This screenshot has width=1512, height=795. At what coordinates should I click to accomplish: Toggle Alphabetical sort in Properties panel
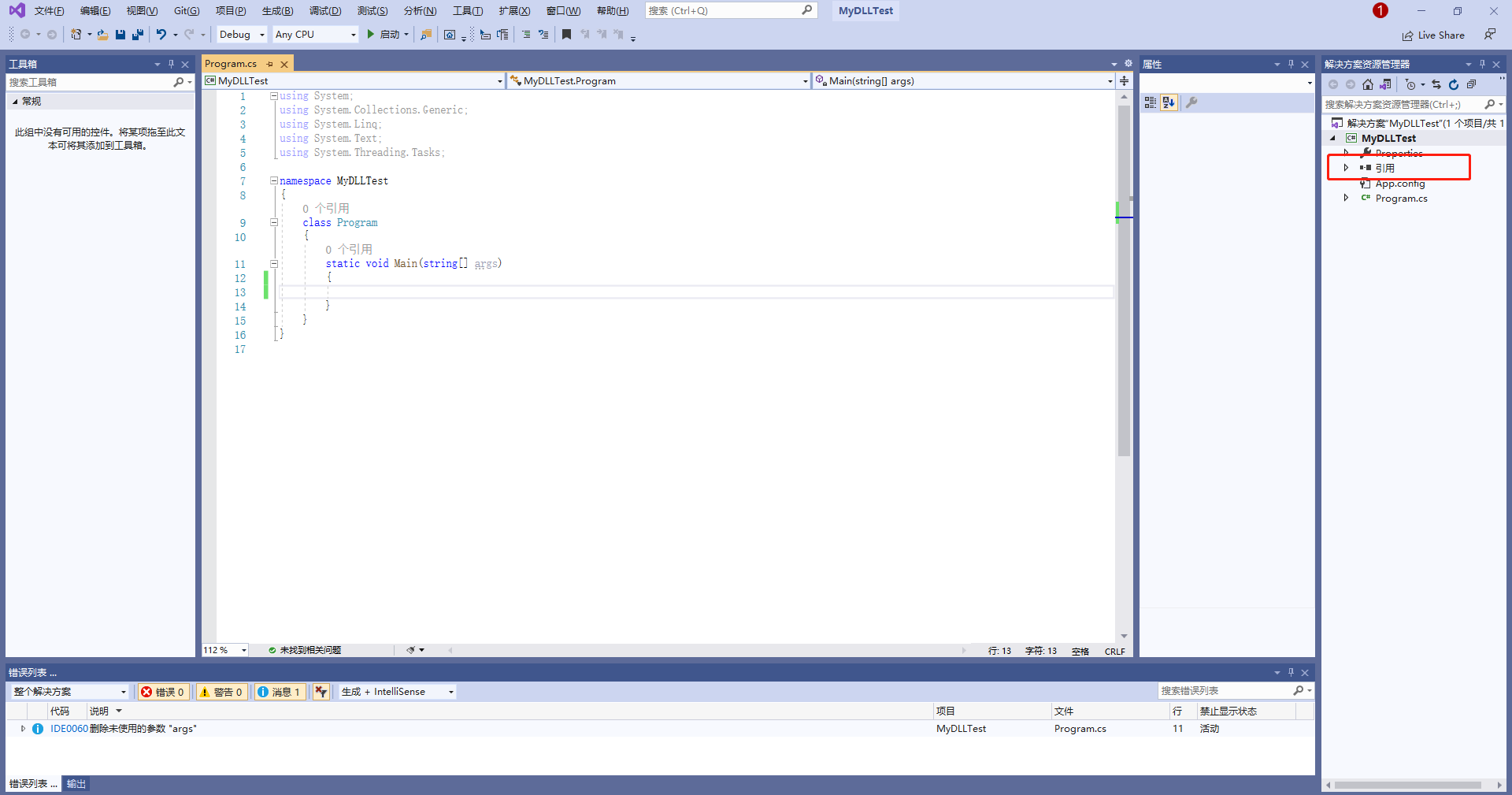tap(1169, 102)
